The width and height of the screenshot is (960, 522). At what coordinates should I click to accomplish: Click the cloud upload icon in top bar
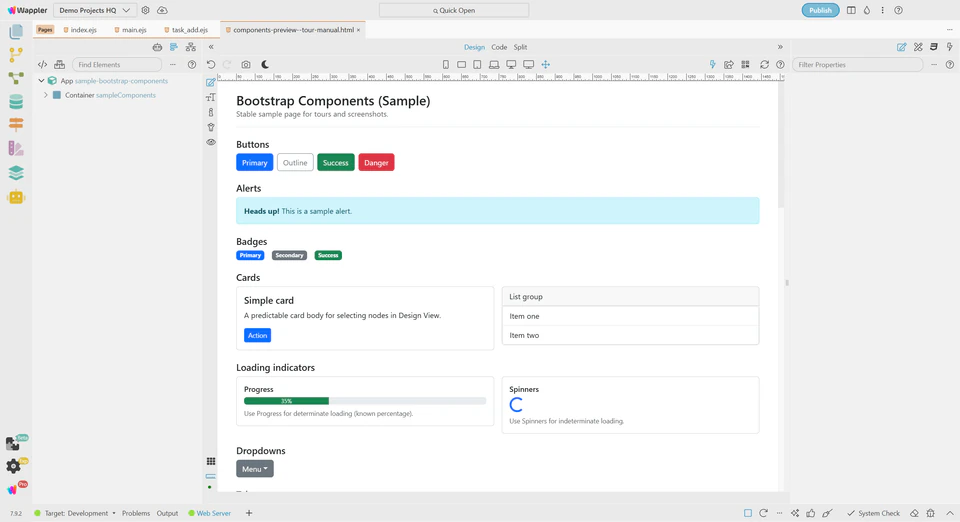point(162,10)
